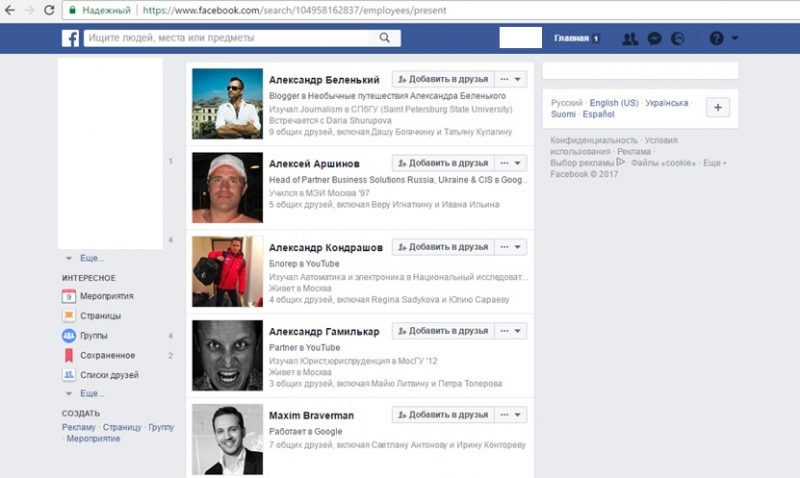This screenshot has height=478, width=800.
Task: Click the Страницу create link
Action: (x=122, y=427)
